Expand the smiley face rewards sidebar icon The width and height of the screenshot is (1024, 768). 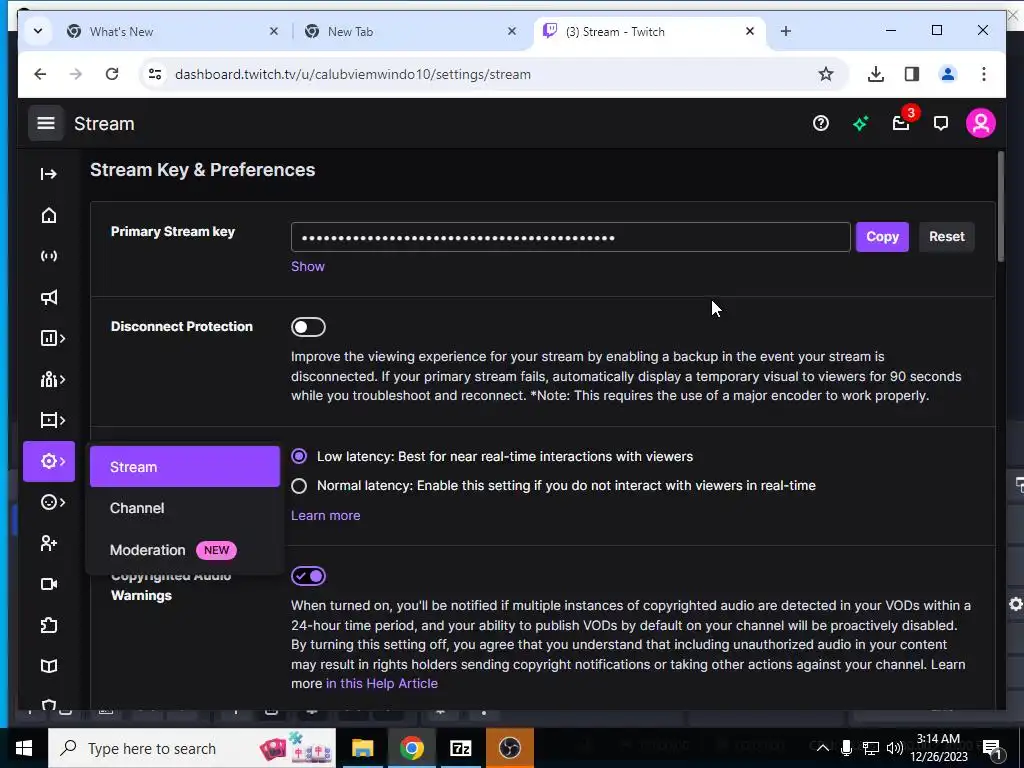(x=51, y=502)
